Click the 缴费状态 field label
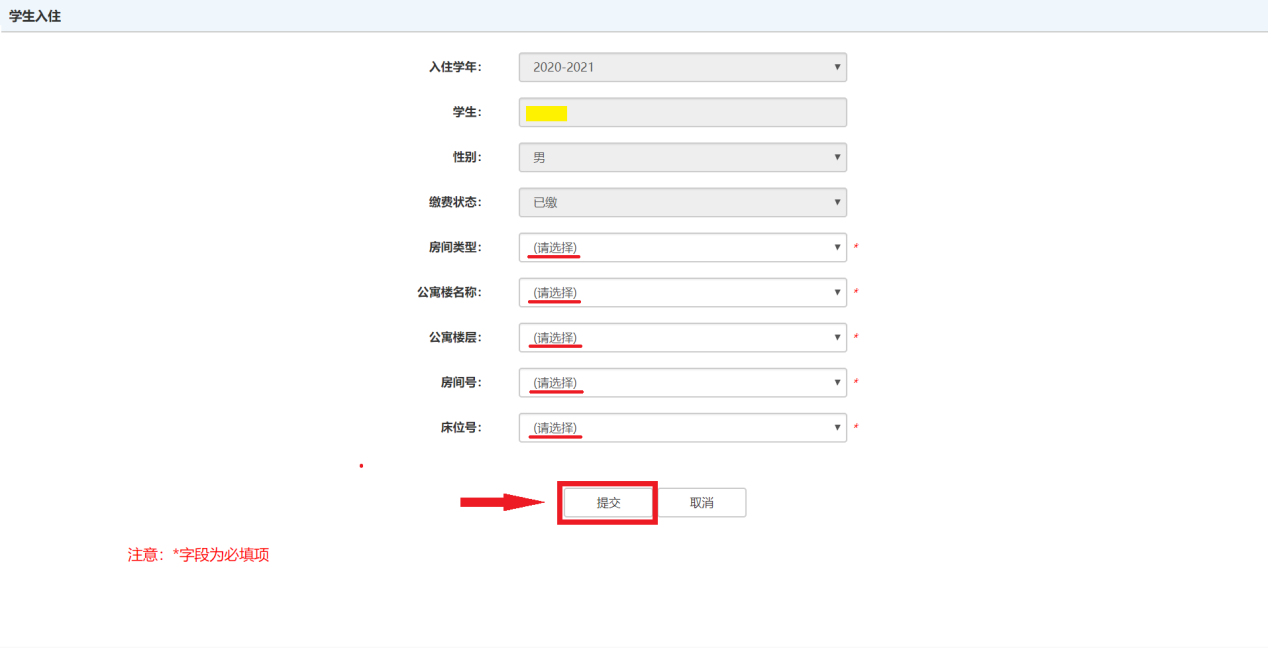Image resolution: width=1268 pixels, height=648 pixels. pyautogui.click(x=455, y=202)
